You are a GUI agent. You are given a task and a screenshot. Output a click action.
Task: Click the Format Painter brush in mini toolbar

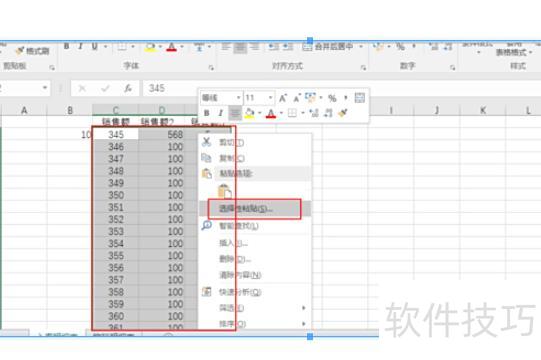pyautogui.click(x=343, y=113)
